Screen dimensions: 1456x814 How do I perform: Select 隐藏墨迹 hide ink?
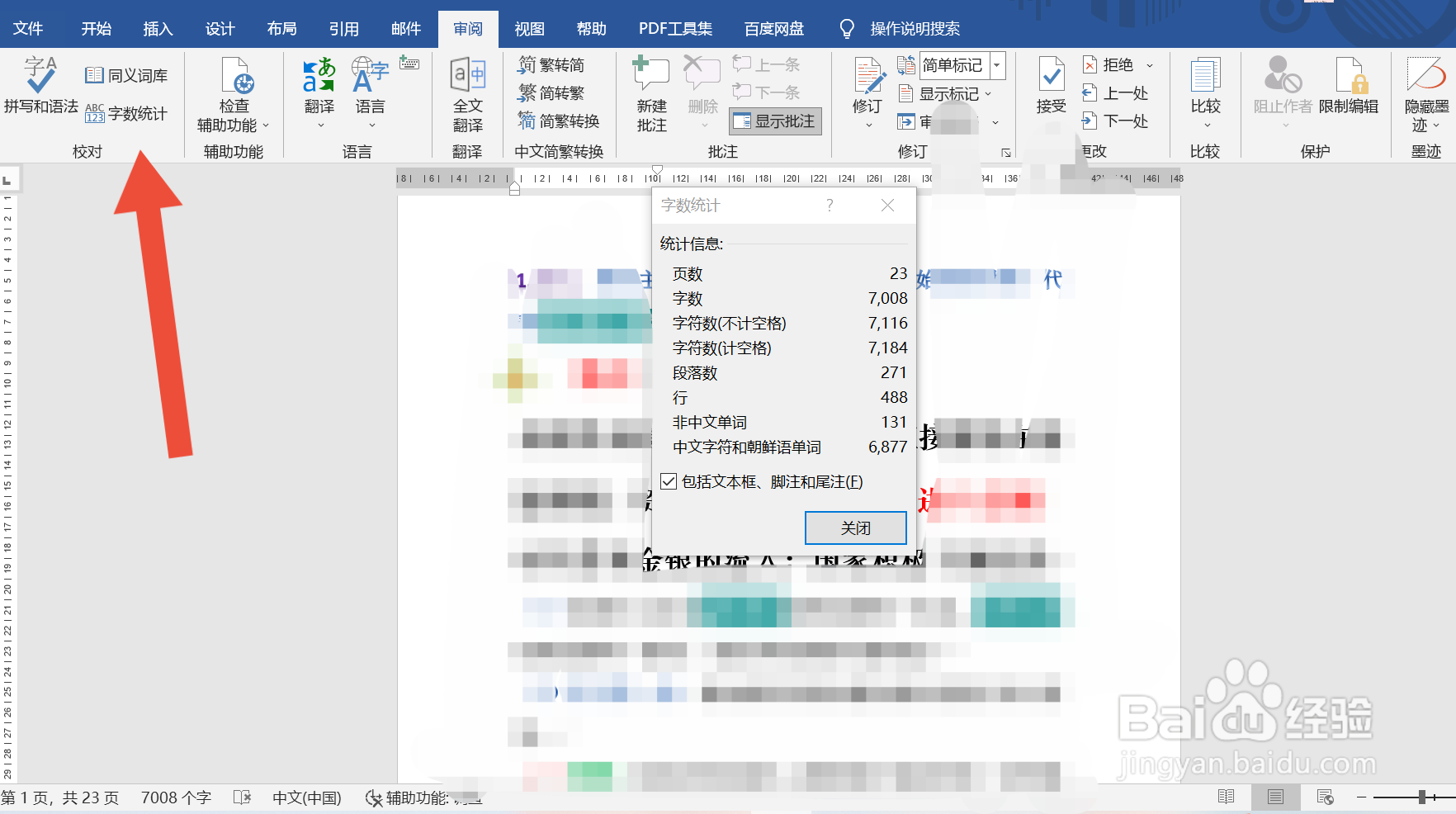[1424, 92]
